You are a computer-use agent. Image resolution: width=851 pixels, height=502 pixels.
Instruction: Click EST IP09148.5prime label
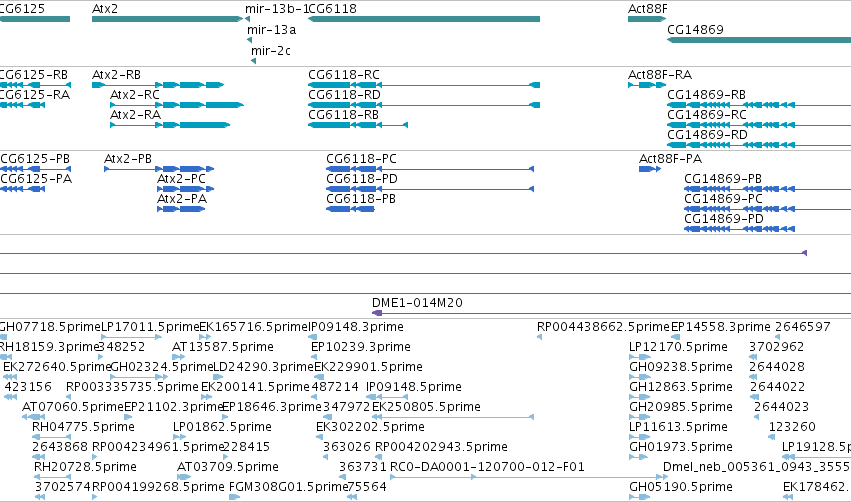(x=414, y=387)
